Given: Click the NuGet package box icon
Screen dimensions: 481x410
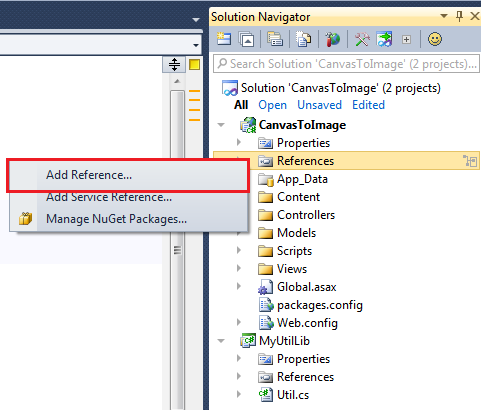Looking at the screenshot, I should tap(25, 219).
